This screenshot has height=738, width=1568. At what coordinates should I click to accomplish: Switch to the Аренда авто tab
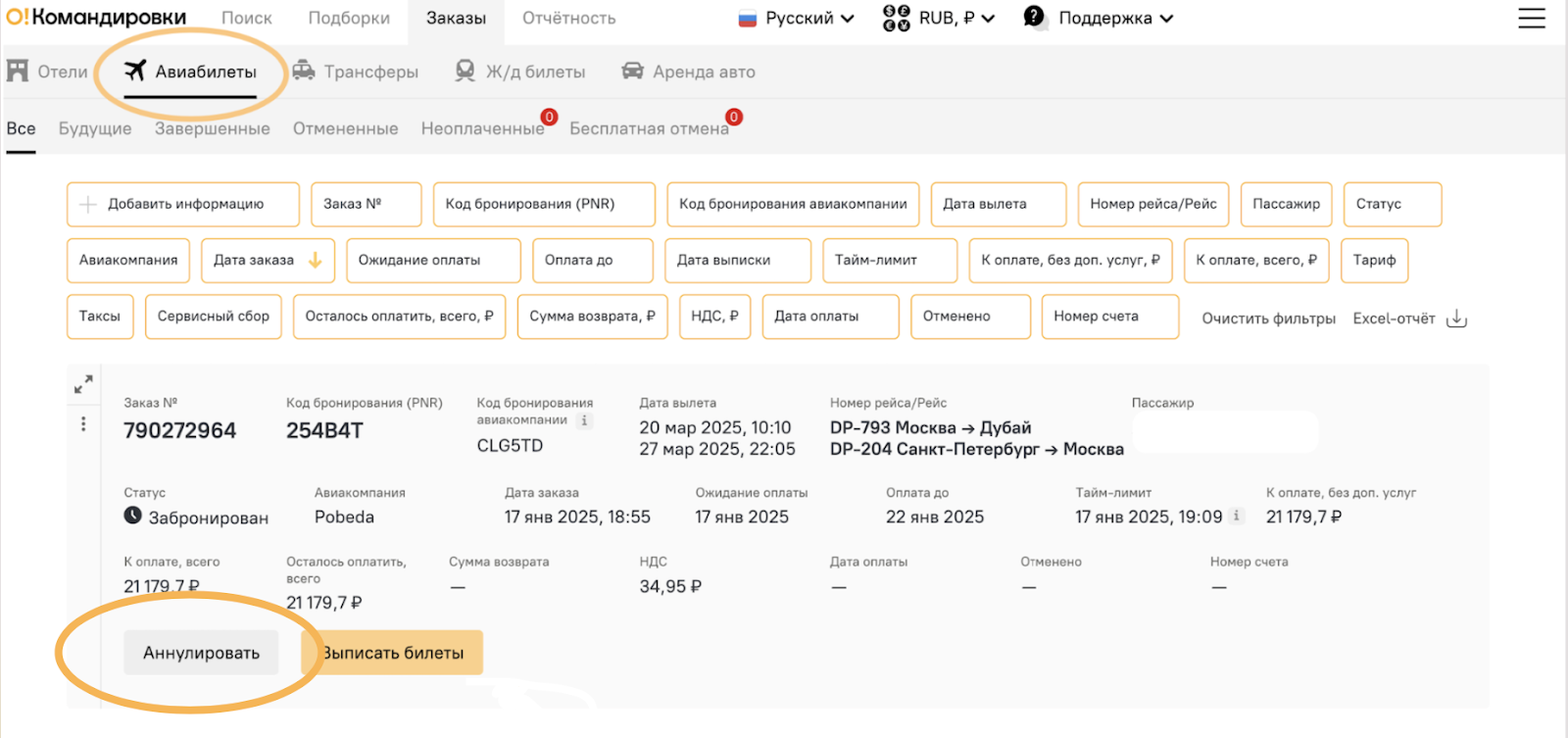pyautogui.click(x=688, y=72)
